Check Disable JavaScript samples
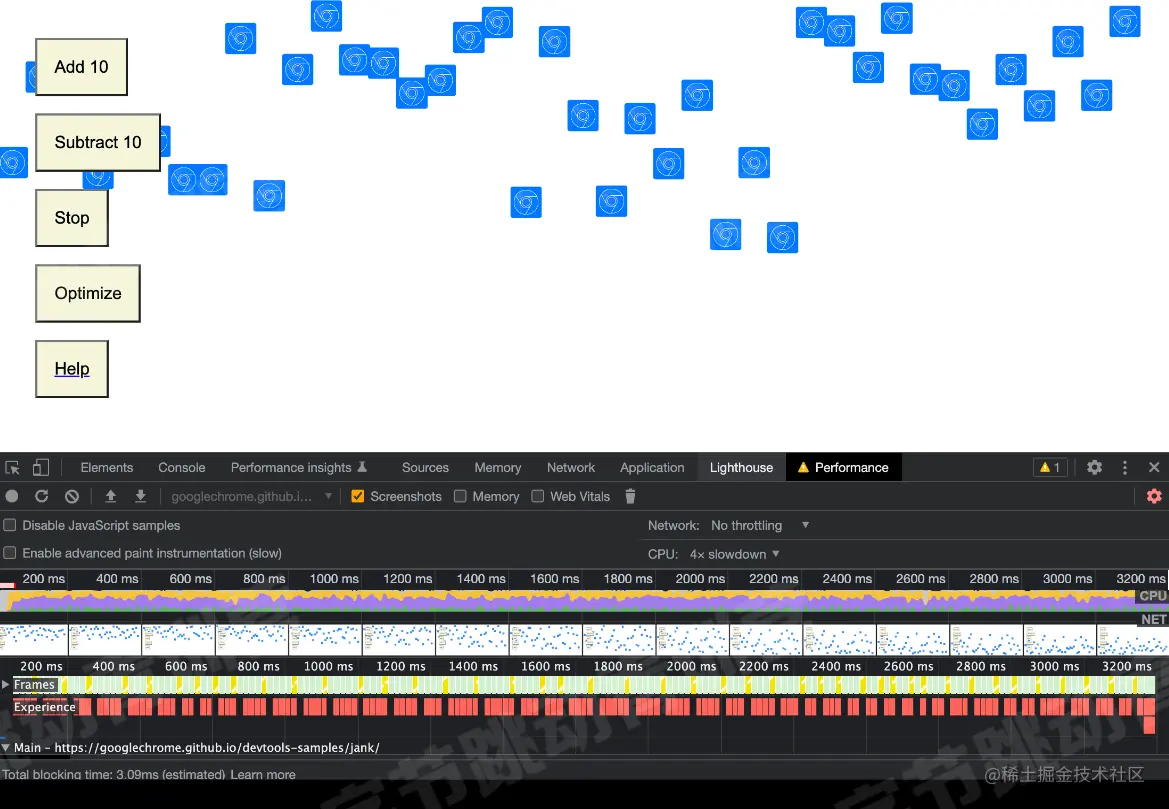 pos(10,526)
